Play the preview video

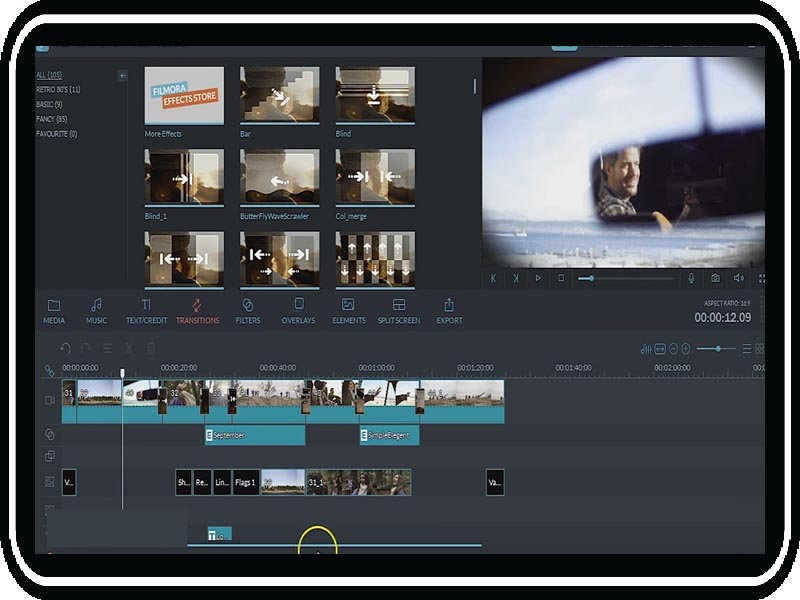pos(538,278)
